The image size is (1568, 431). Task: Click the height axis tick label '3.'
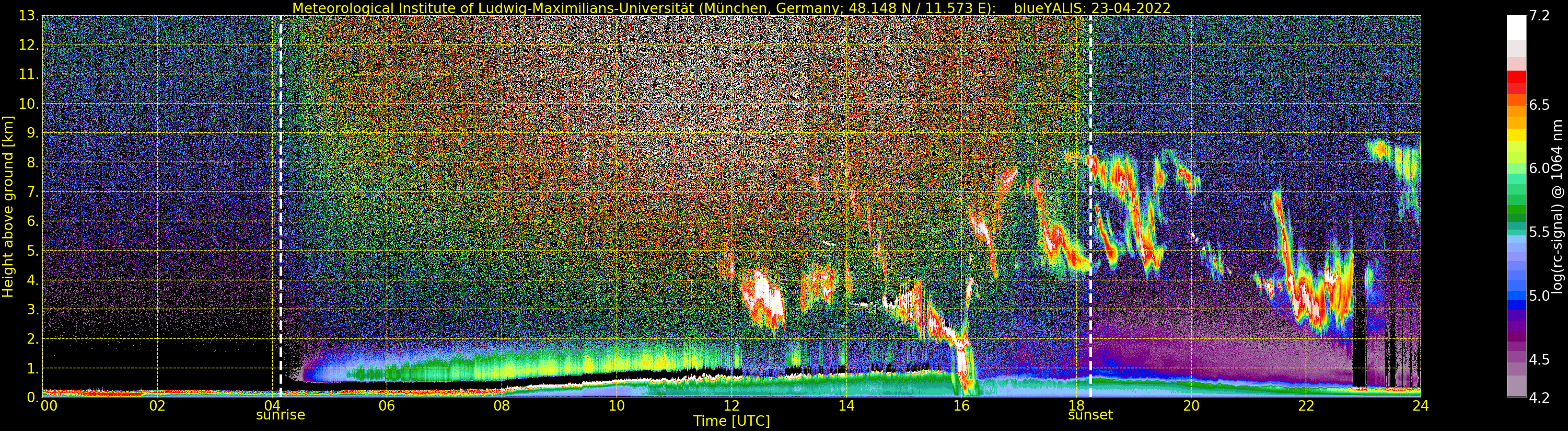32,309
